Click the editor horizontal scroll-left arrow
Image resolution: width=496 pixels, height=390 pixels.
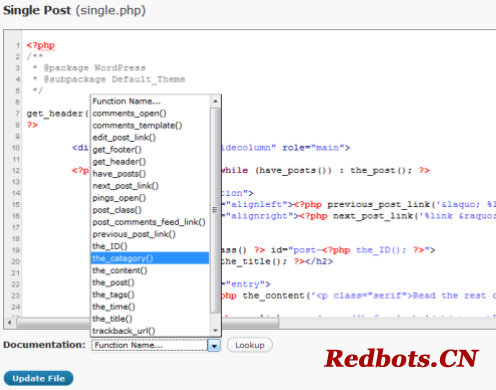click(10, 322)
